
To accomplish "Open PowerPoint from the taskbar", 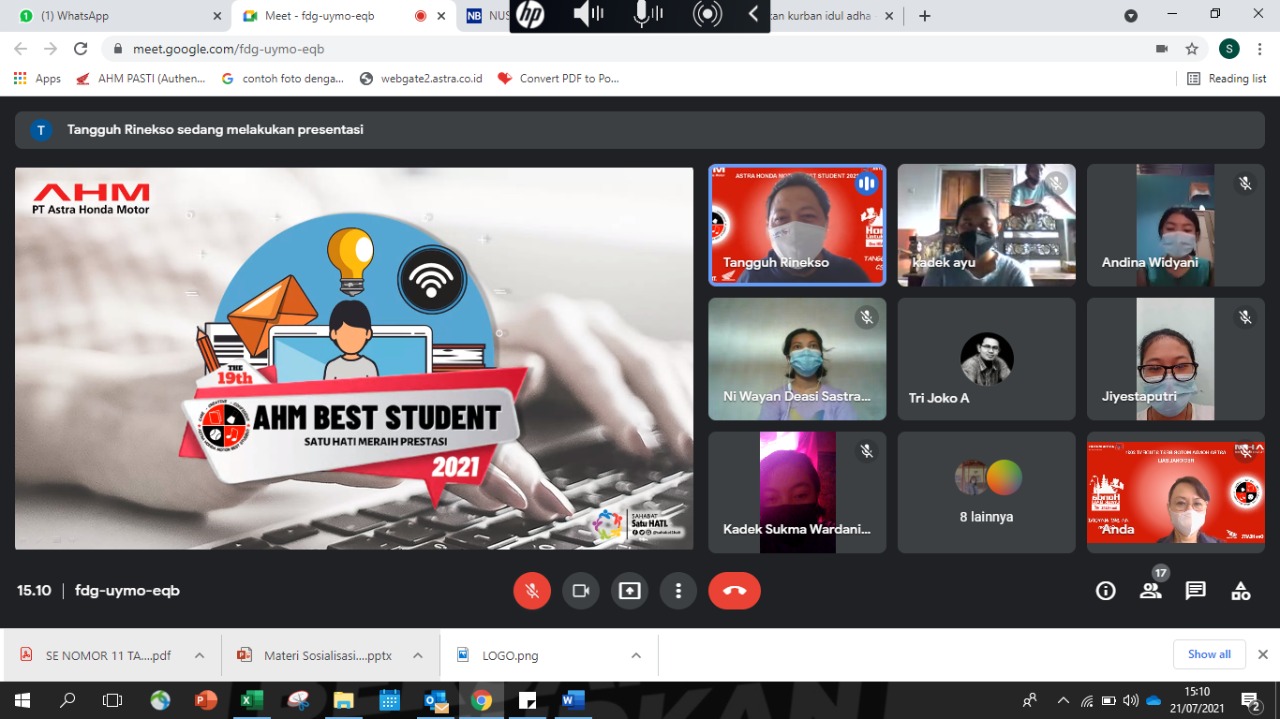I will point(206,700).
